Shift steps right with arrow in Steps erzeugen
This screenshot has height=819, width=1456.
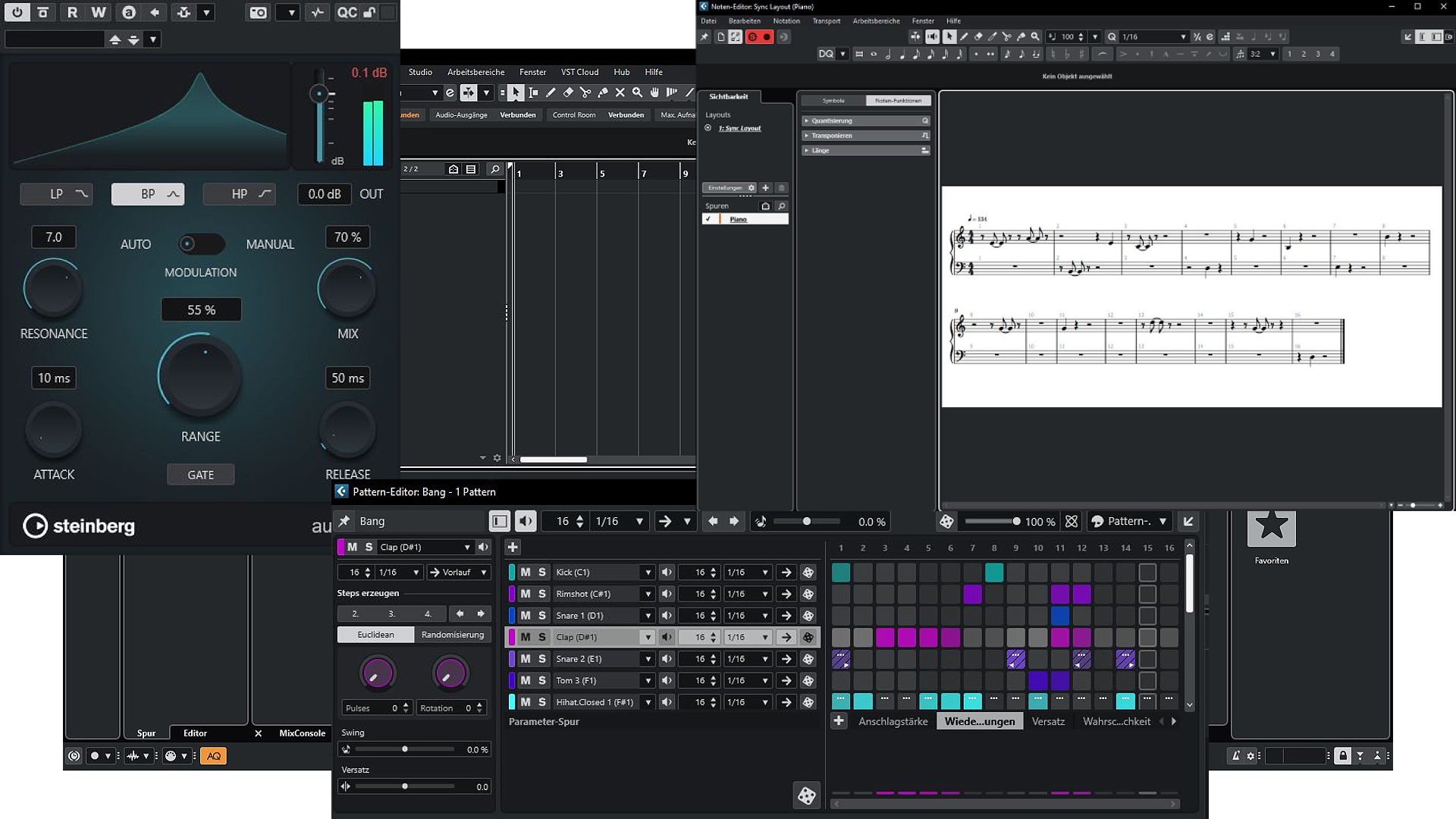pyautogui.click(x=481, y=613)
